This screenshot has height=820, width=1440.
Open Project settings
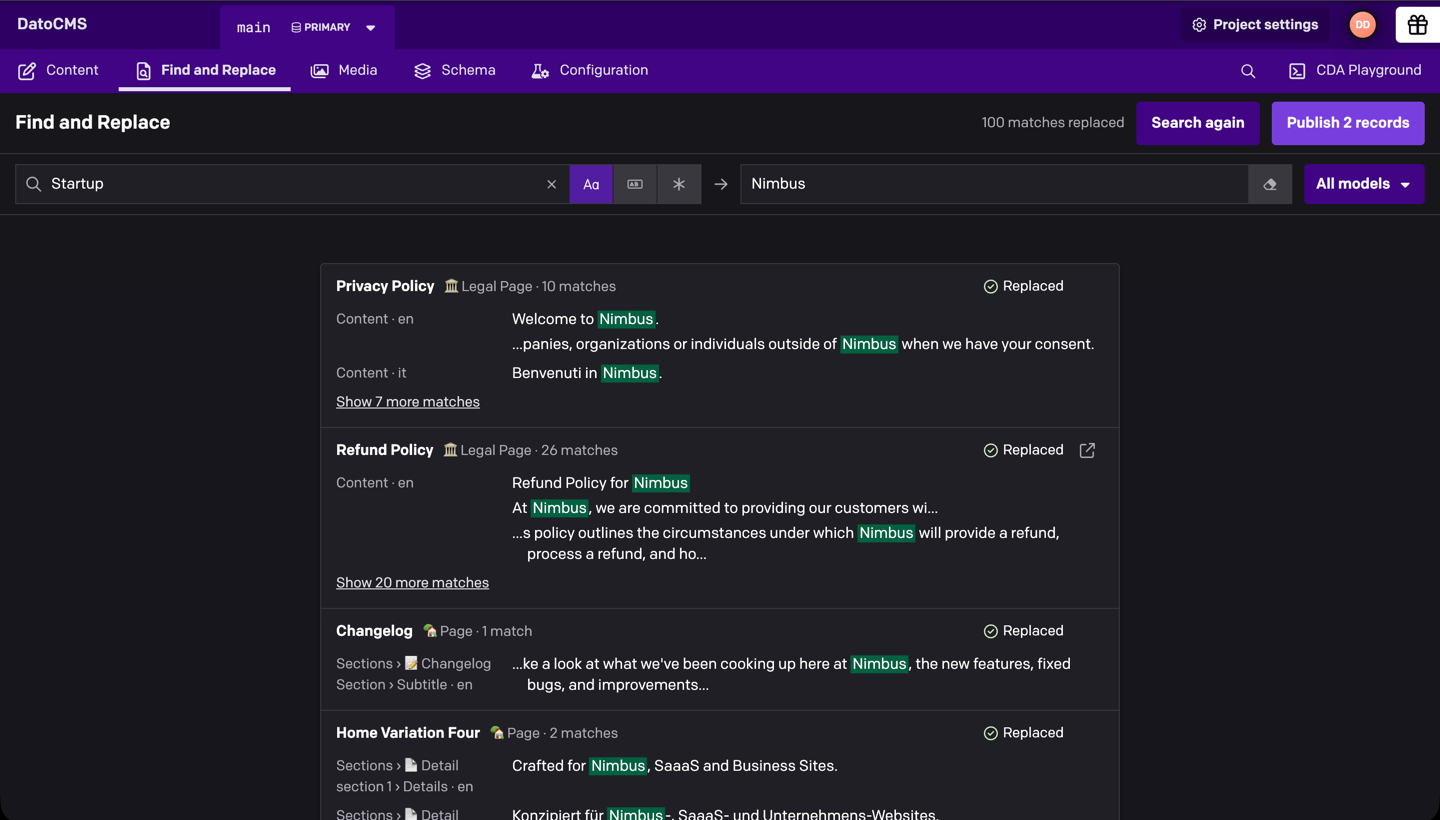click(1255, 25)
